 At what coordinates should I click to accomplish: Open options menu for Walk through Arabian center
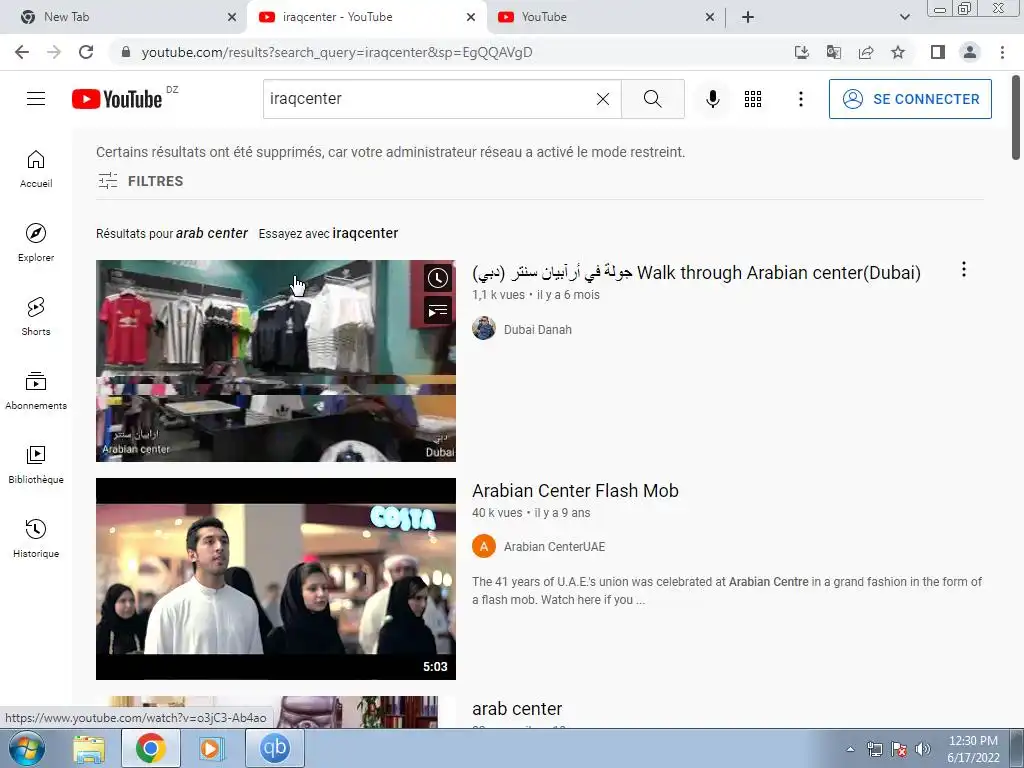click(x=963, y=270)
